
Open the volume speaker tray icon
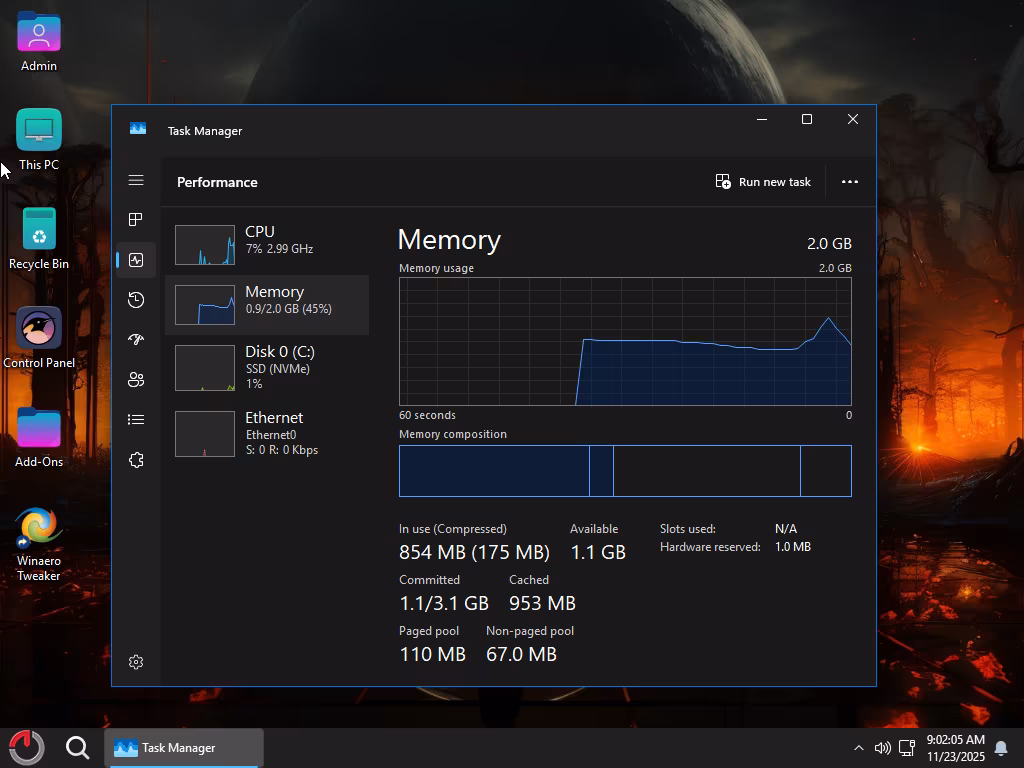tap(882, 748)
